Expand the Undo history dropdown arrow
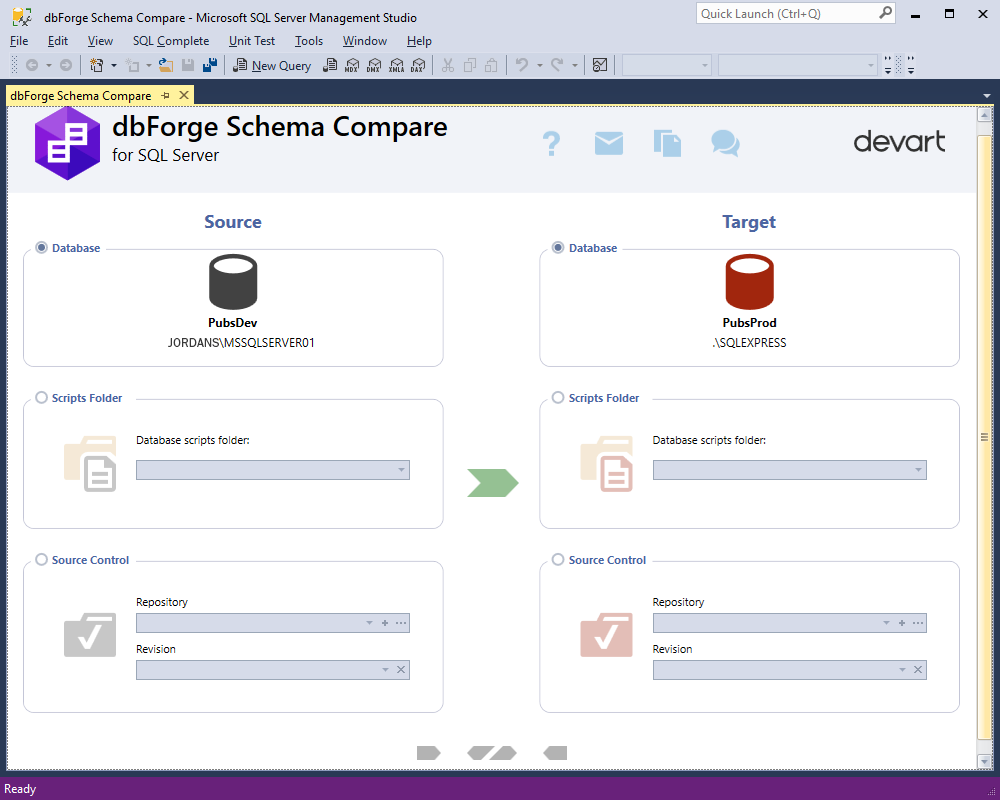The width and height of the screenshot is (1000, 800). (x=539, y=65)
